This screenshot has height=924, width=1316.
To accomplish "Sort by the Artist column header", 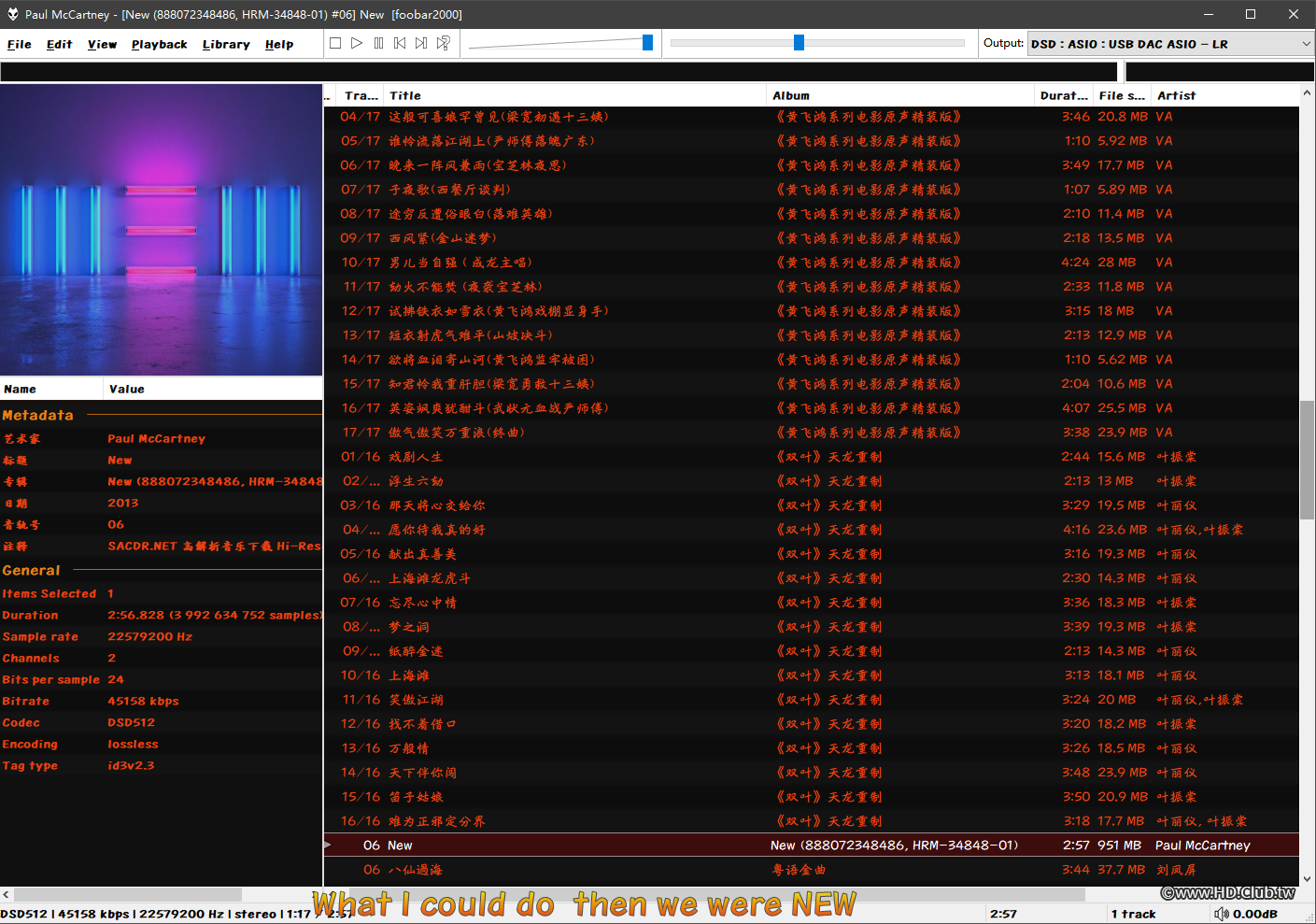I will pyautogui.click(x=1225, y=95).
